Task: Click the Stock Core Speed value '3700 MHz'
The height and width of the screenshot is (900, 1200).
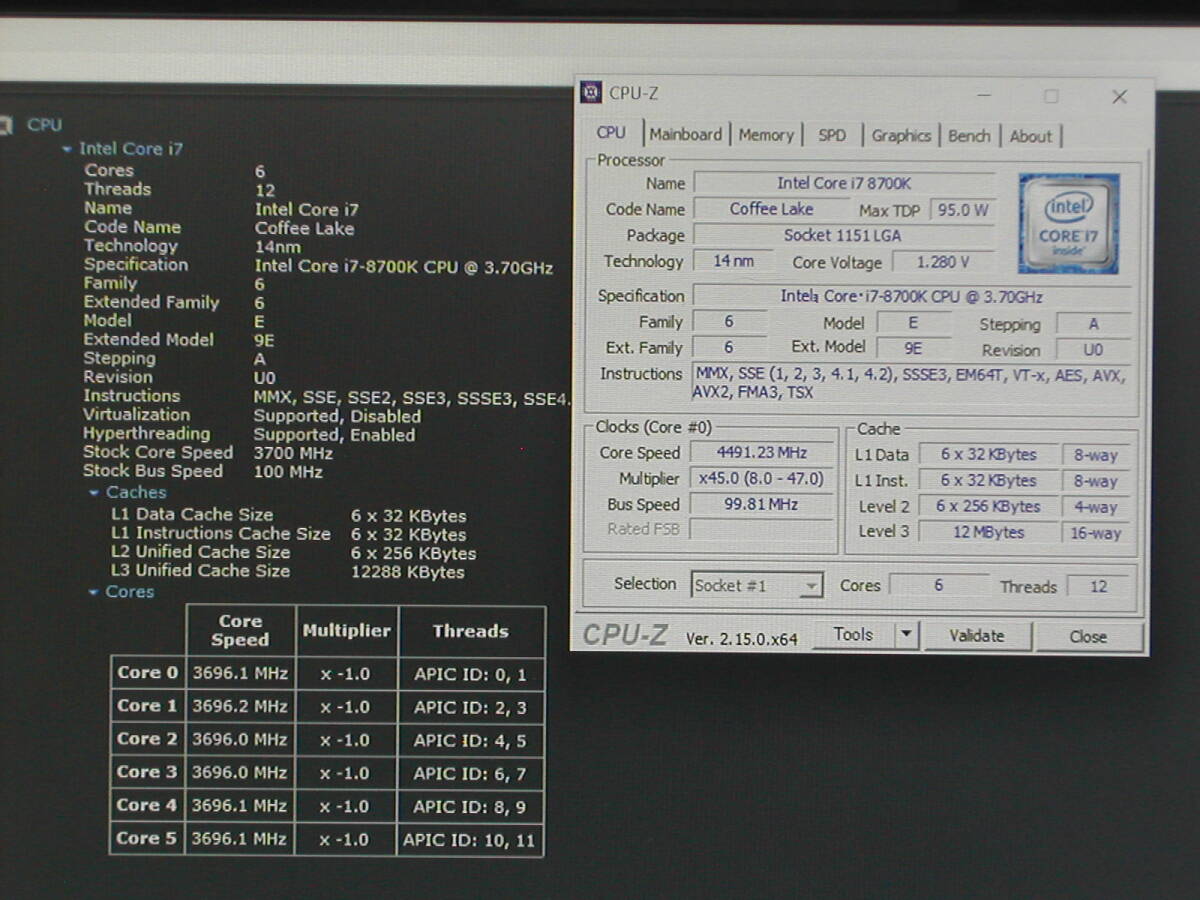Action: tap(293, 453)
